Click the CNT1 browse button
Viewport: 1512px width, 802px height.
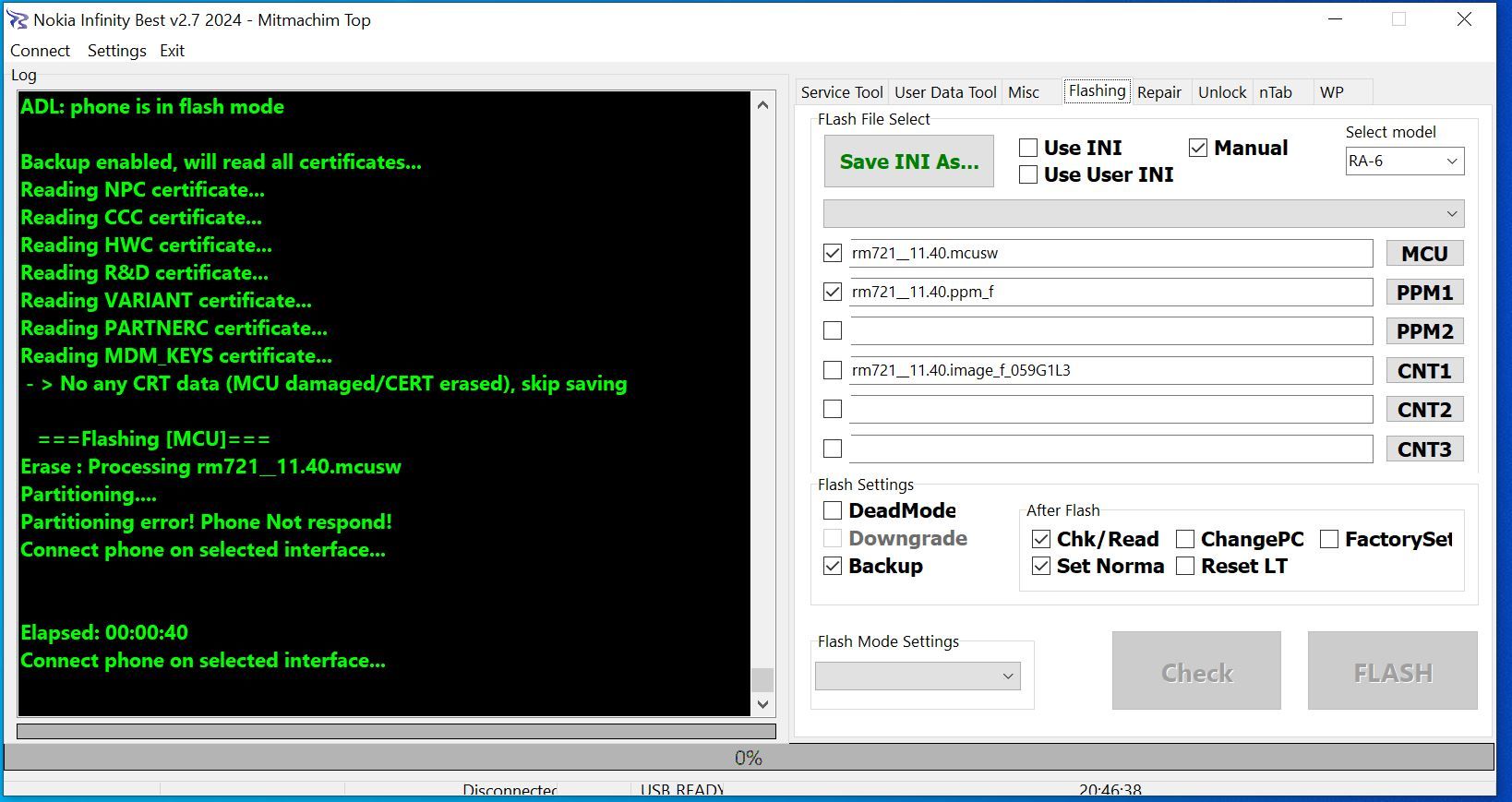[1424, 371]
